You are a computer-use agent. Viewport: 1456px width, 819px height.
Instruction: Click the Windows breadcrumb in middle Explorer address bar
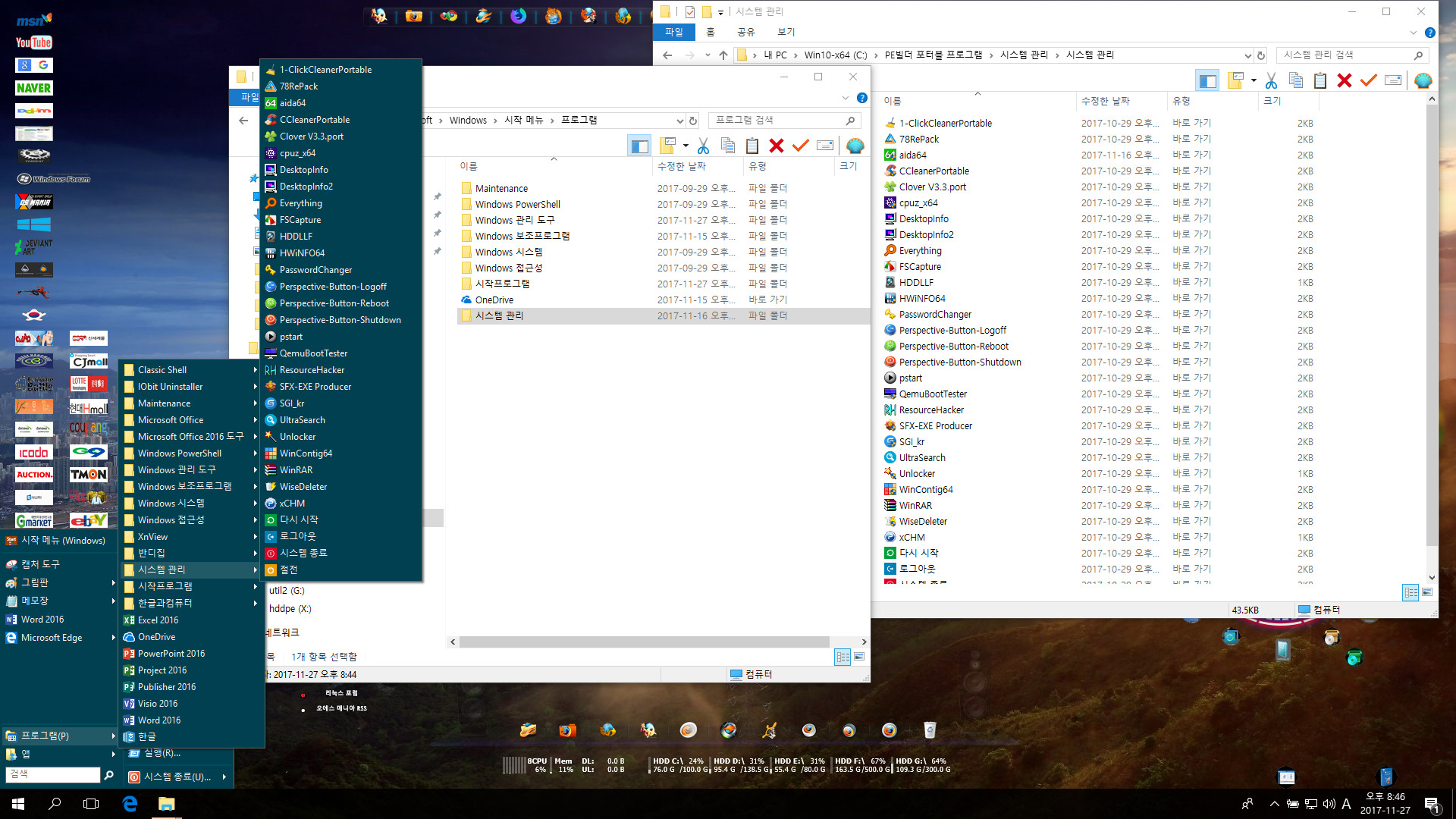point(468,121)
